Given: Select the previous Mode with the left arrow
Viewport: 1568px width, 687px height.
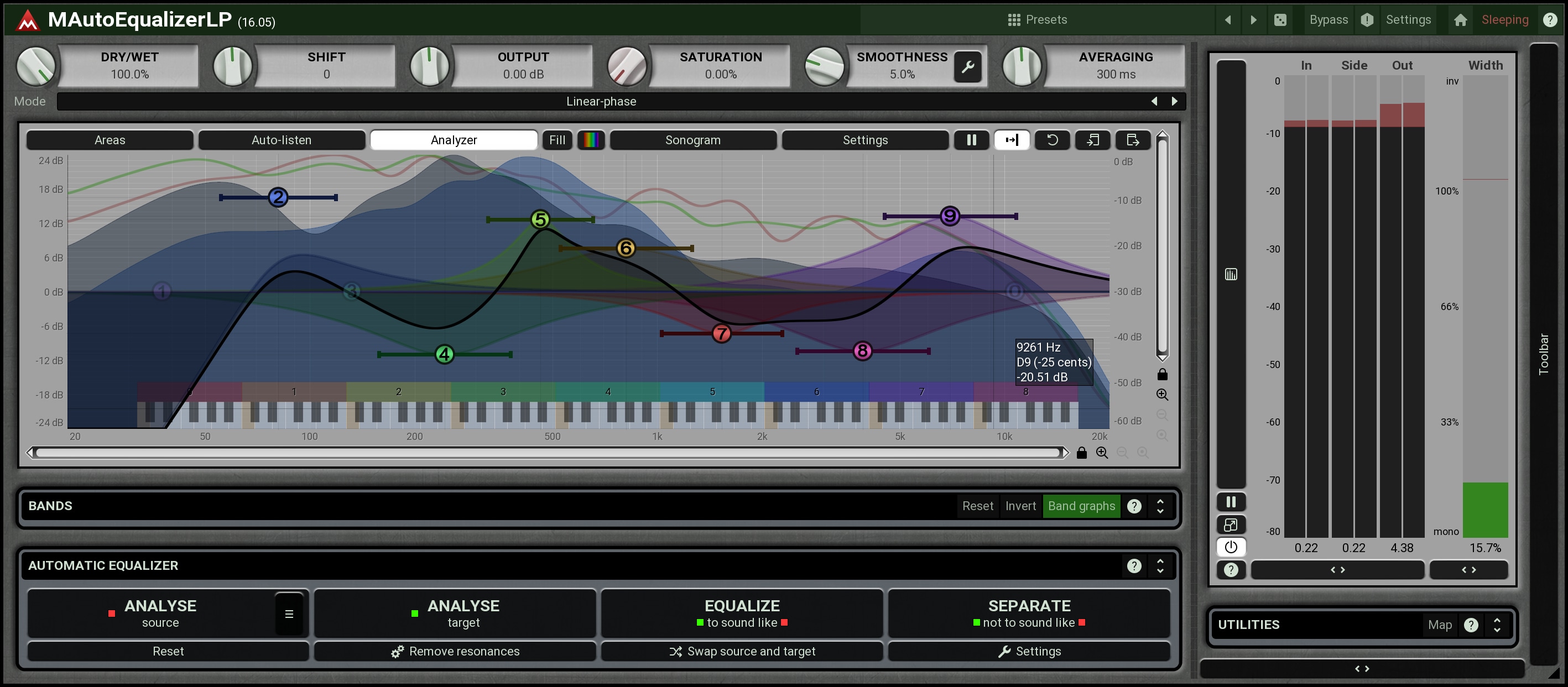Looking at the screenshot, I should click(x=1154, y=101).
